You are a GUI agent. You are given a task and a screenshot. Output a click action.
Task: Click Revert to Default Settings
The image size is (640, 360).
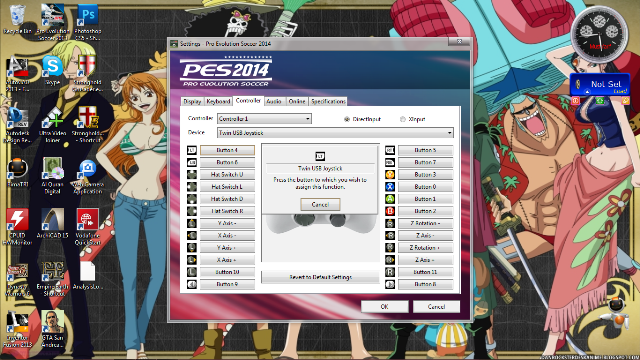(x=320, y=277)
